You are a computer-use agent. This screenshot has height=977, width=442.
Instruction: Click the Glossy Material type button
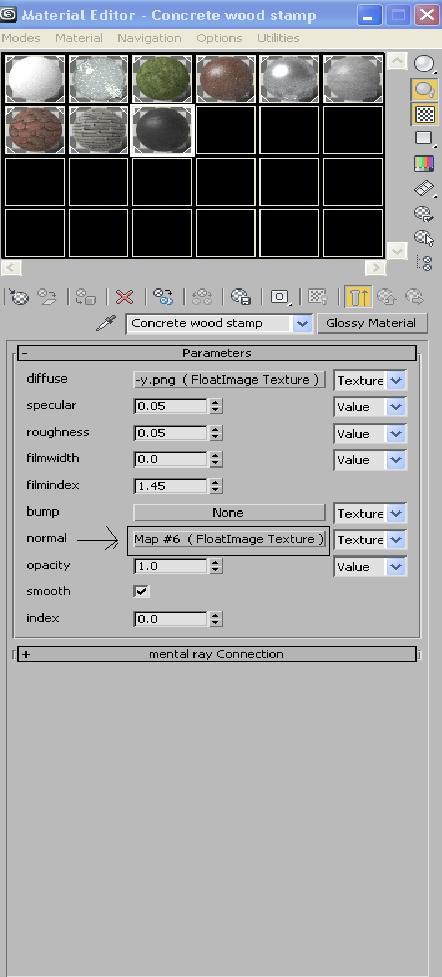371,323
